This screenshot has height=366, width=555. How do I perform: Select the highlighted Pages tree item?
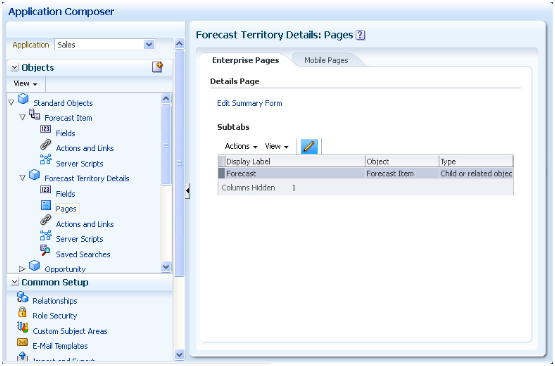66,209
